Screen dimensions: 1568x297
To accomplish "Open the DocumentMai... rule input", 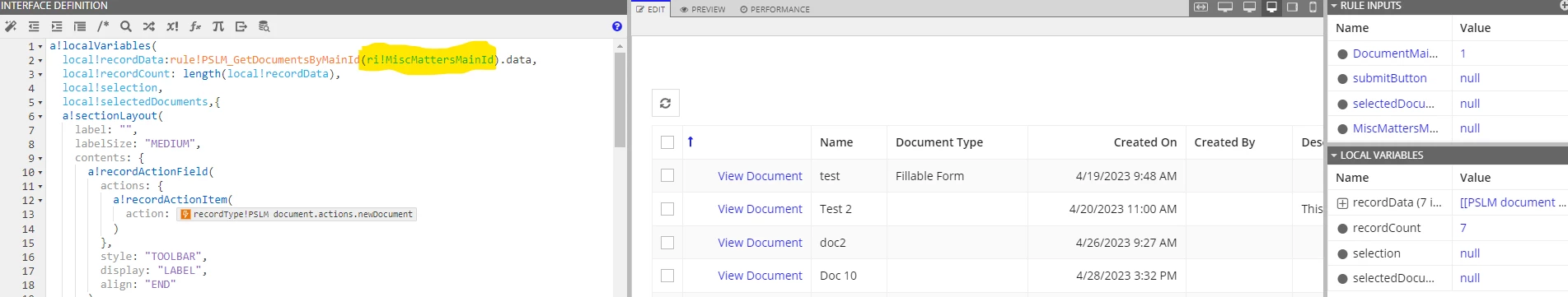I will pyautogui.click(x=1395, y=53).
